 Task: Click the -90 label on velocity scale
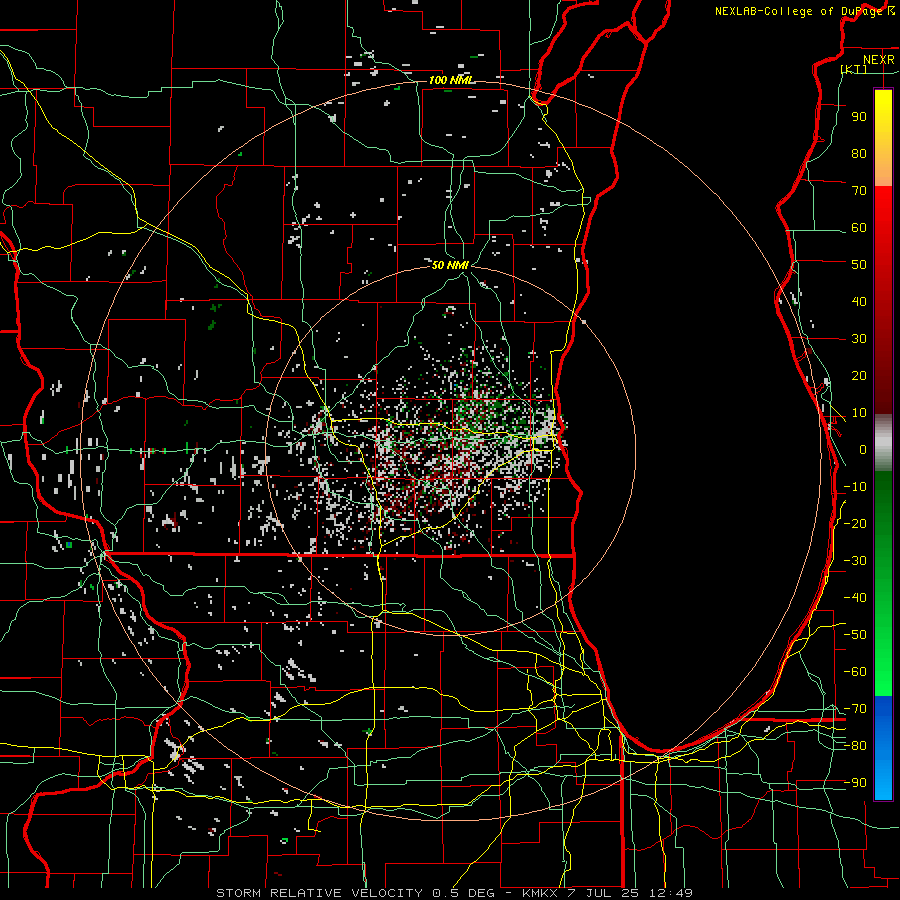pyautogui.click(x=855, y=782)
